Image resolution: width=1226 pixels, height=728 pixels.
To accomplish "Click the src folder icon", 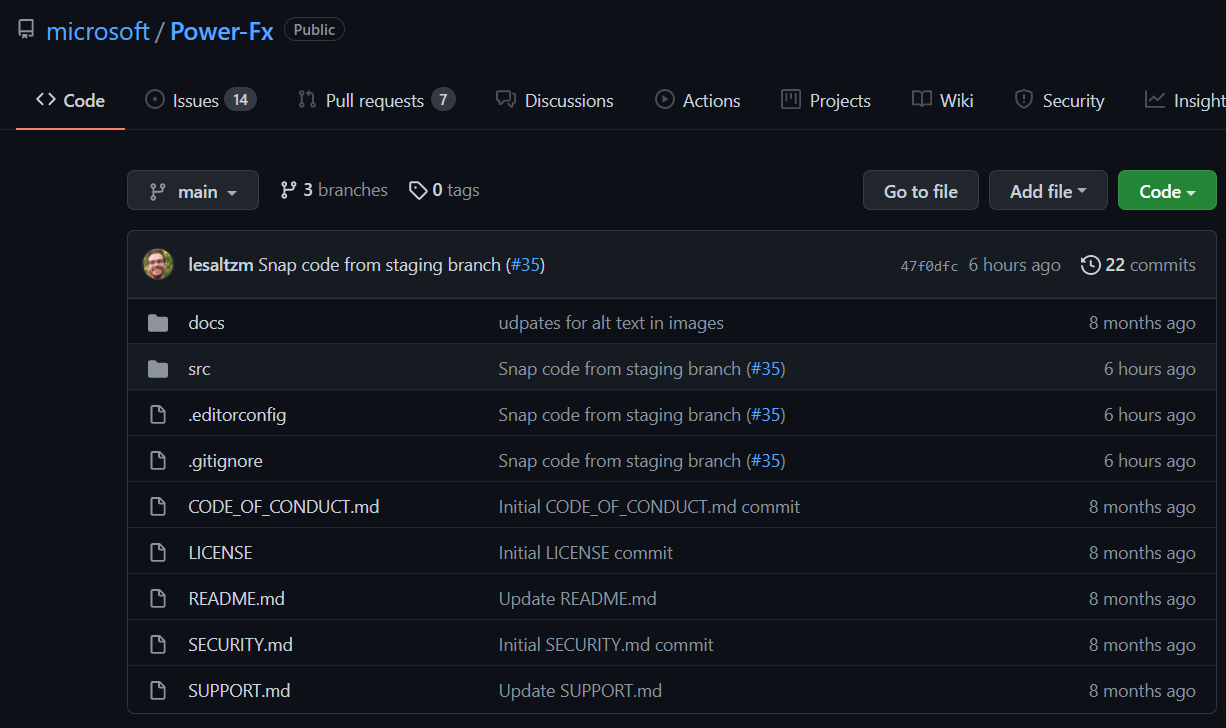I will (158, 369).
